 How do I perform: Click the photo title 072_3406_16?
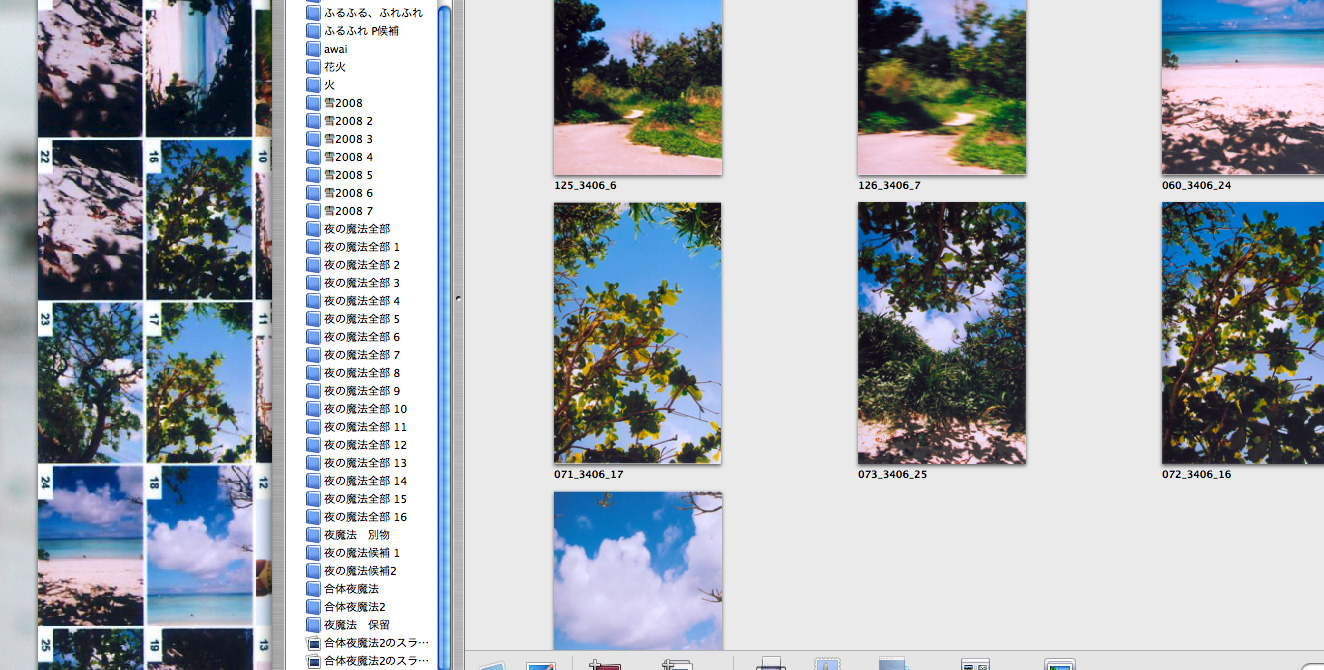click(x=1196, y=475)
